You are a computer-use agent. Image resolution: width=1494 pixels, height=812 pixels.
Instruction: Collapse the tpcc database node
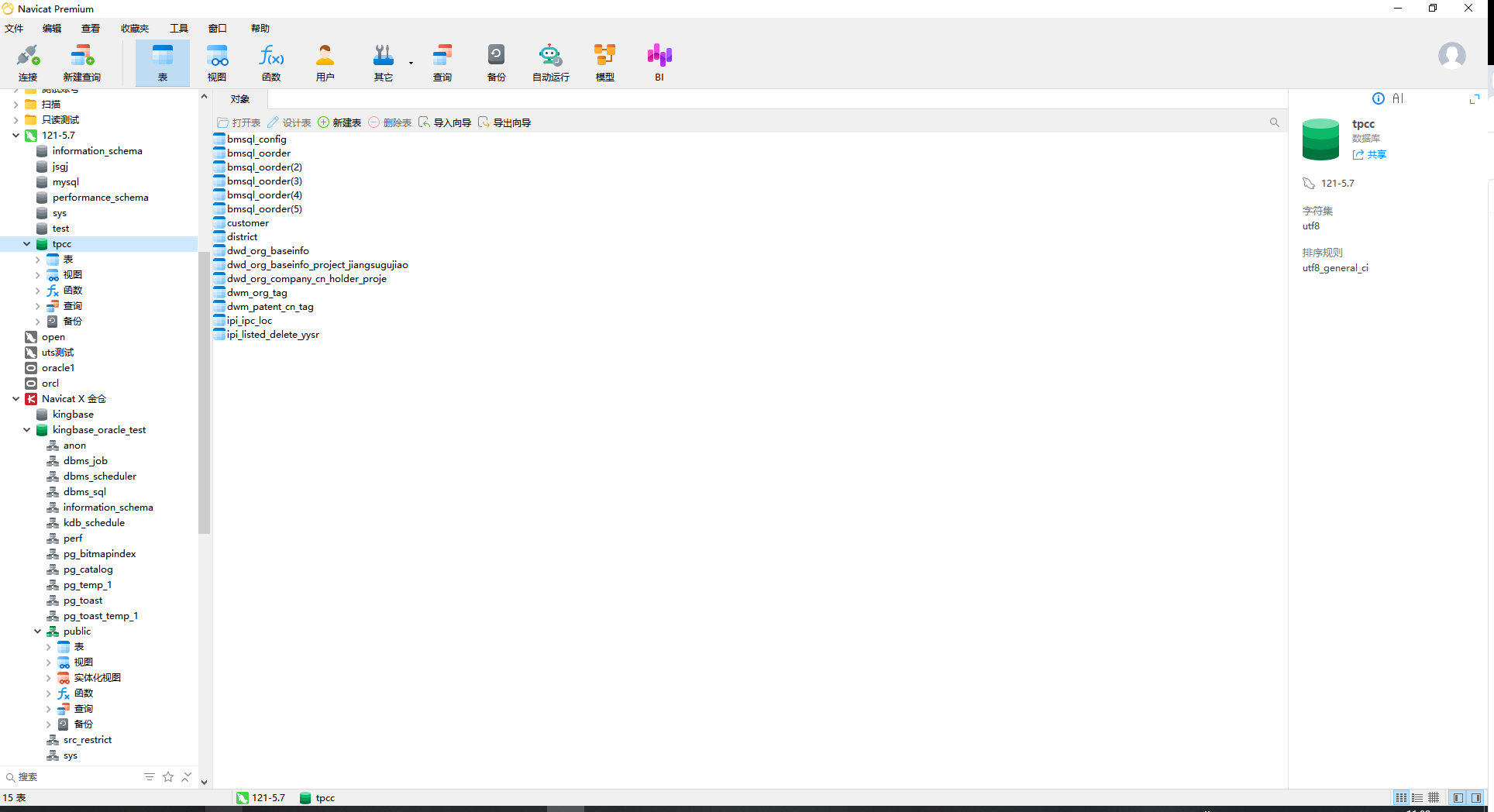coord(26,244)
